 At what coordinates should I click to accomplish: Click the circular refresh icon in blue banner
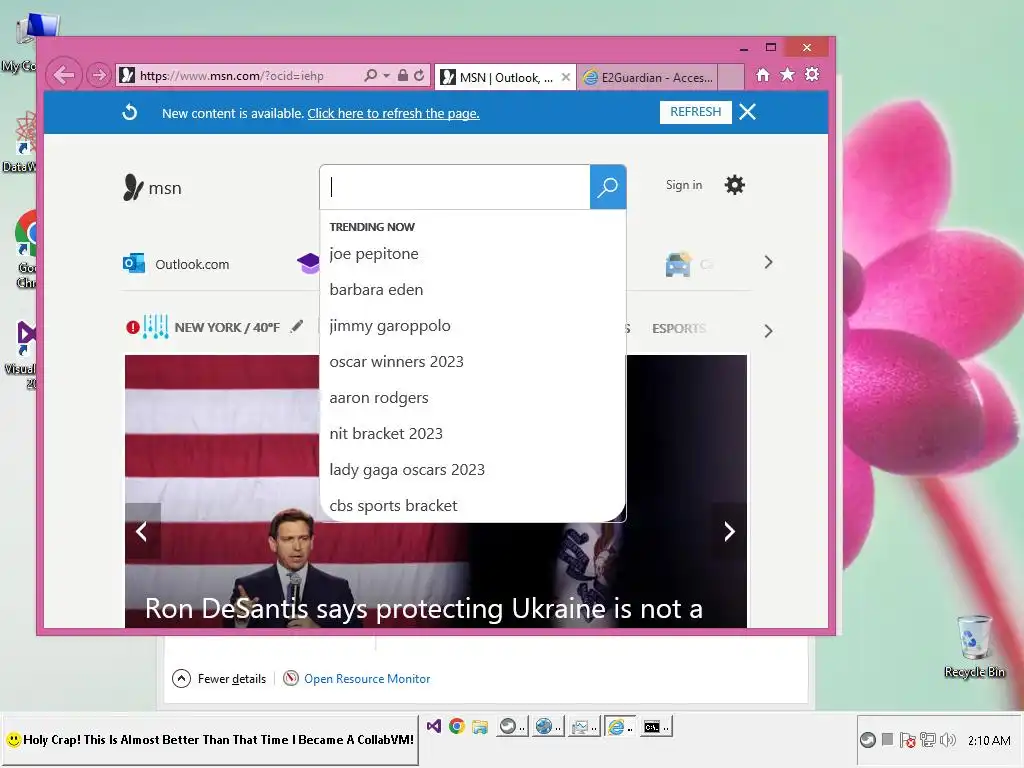pyautogui.click(x=130, y=112)
